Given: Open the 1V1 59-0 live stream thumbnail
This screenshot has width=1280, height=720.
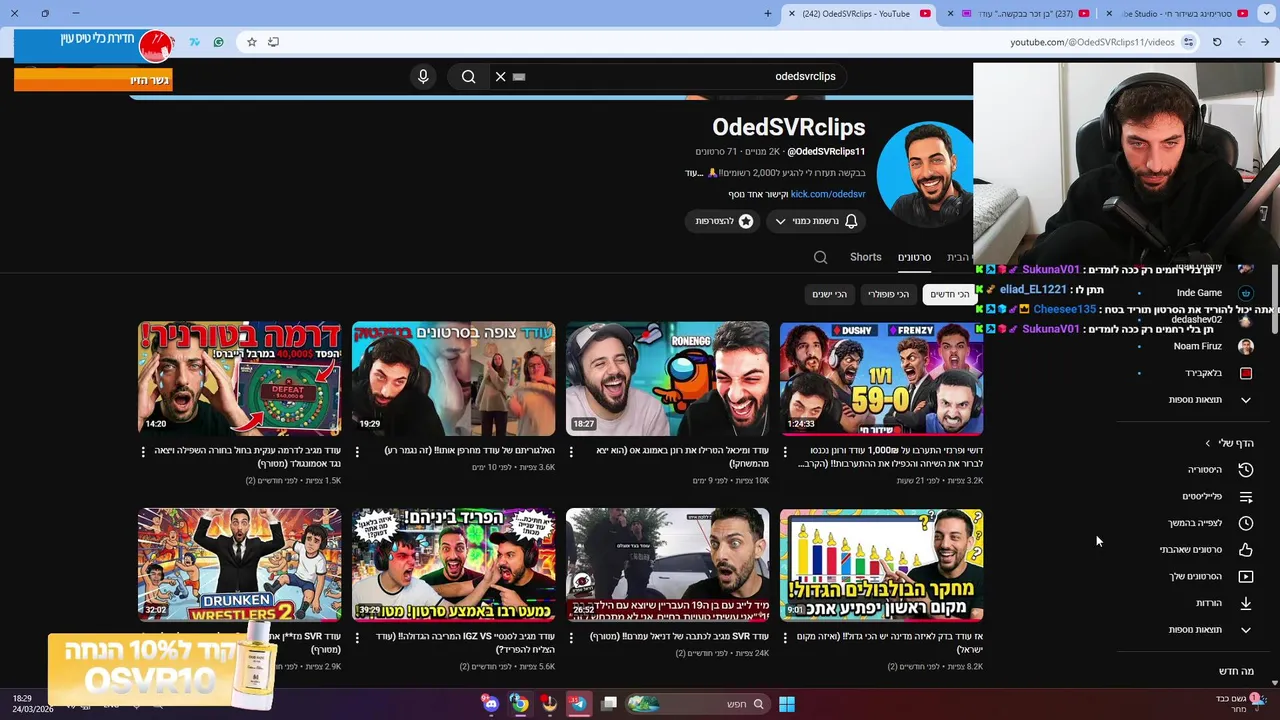Looking at the screenshot, I should (x=881, y=378).
